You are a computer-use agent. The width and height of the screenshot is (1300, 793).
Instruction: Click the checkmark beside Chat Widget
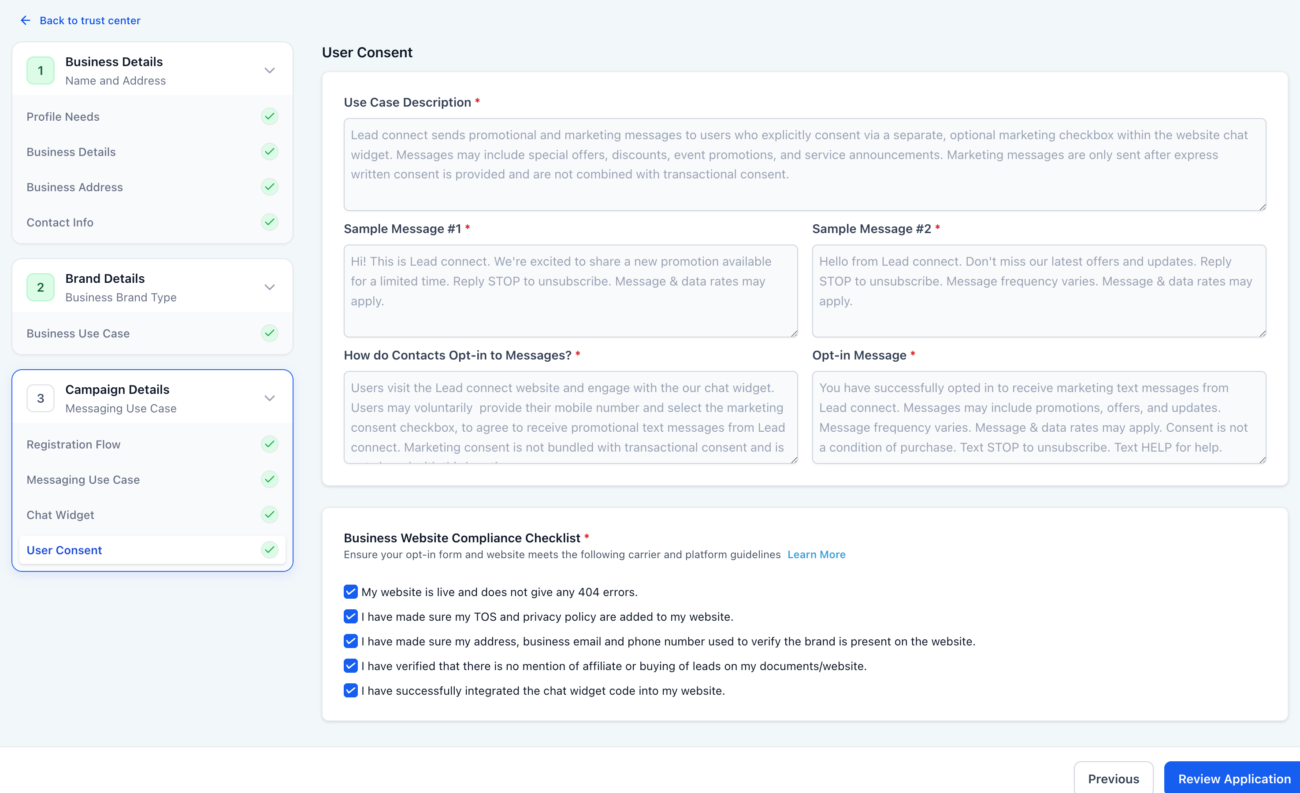(x=269, y=514)
